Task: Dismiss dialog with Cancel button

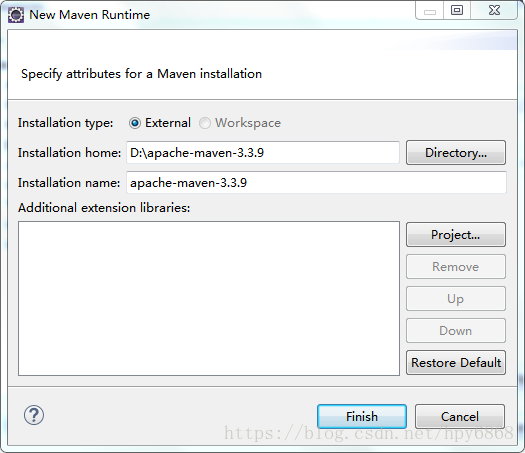Action: (460, 417)
